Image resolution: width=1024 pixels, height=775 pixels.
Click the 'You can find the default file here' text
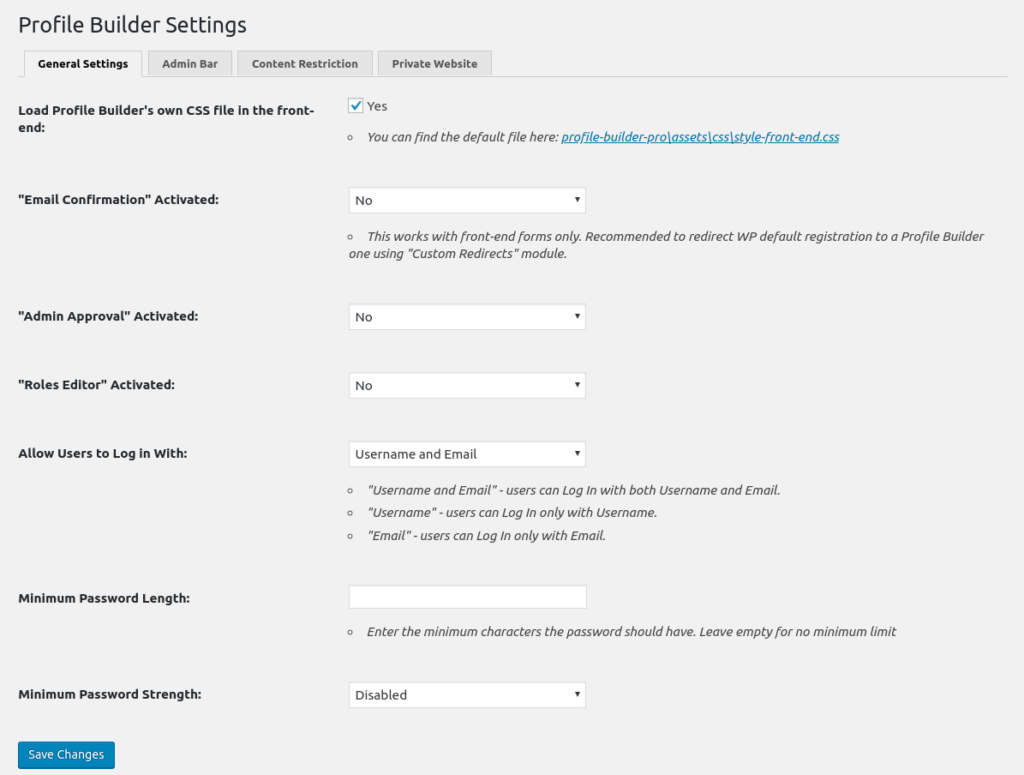pyautogui.click(x=462, y=137)
